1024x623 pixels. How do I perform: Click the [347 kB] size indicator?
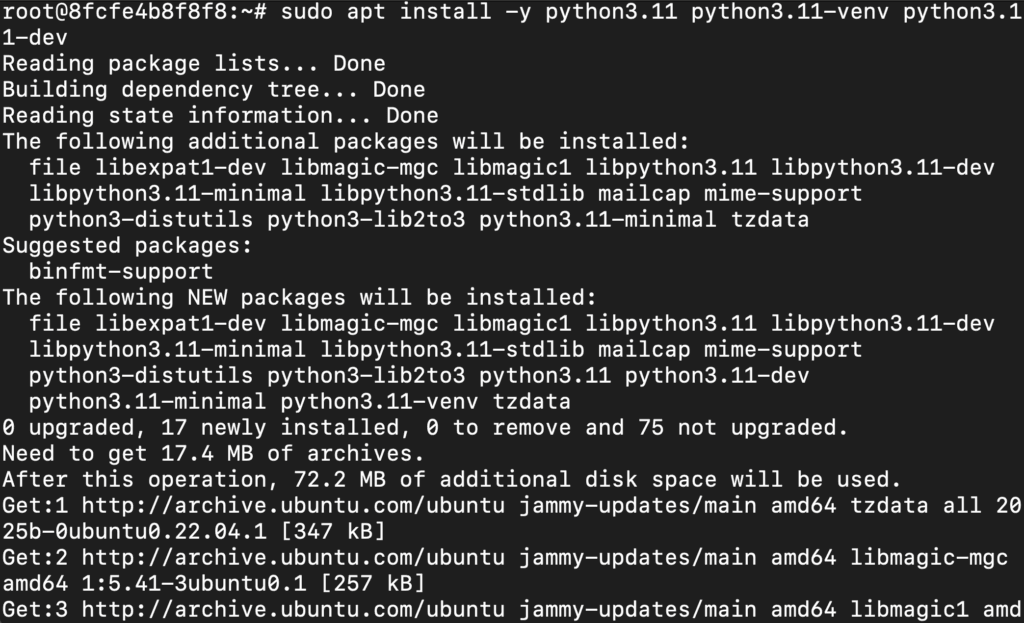333,532
